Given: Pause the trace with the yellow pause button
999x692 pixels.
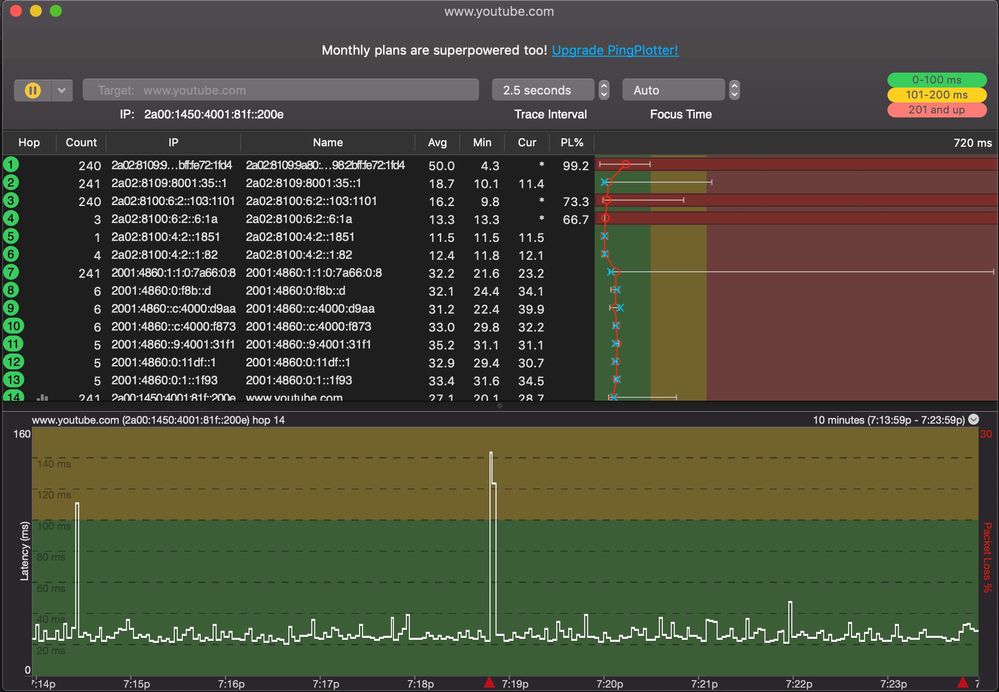Looking at the screenshot, I should (33, 90).
